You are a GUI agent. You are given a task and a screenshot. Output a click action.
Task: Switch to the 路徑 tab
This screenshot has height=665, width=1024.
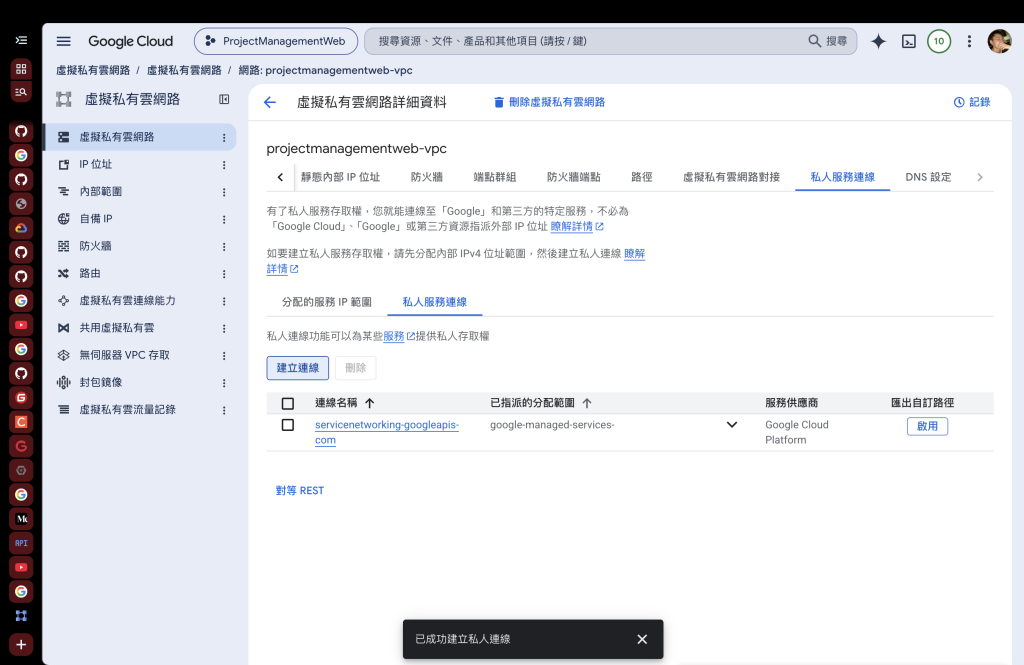641,177
